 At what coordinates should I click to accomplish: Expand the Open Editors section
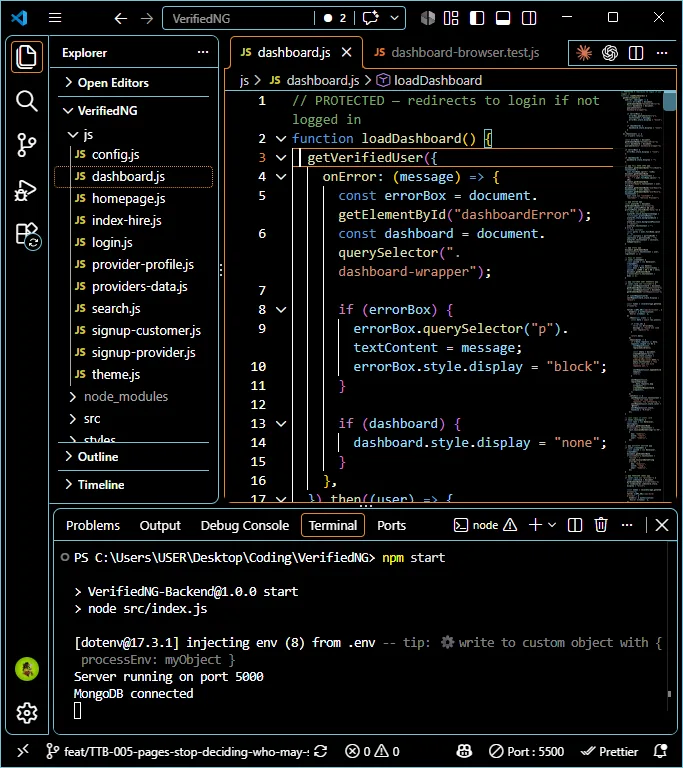click(134, 82)
